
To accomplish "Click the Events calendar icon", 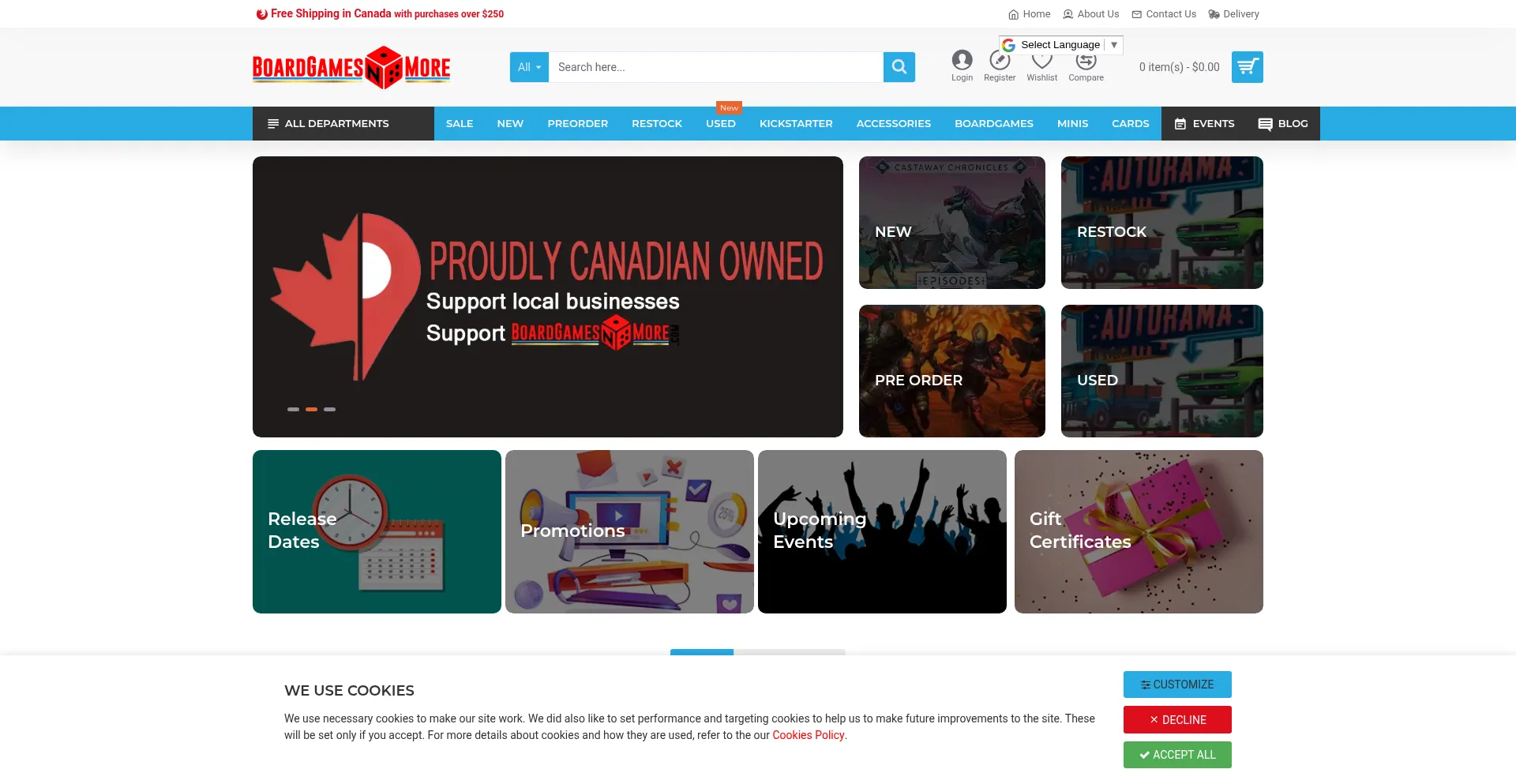I will pos(1180,123).
